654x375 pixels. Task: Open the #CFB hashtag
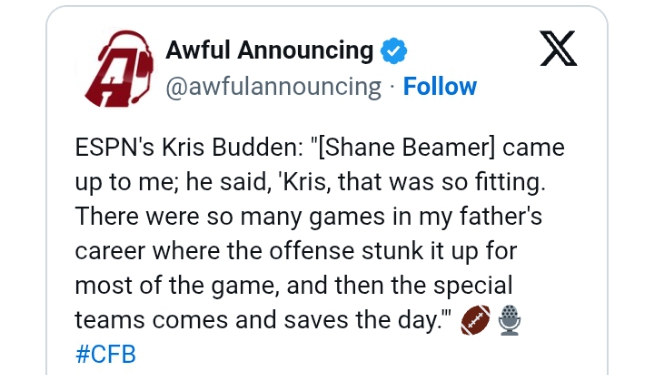pyautogui.click(x=106, y=354)
